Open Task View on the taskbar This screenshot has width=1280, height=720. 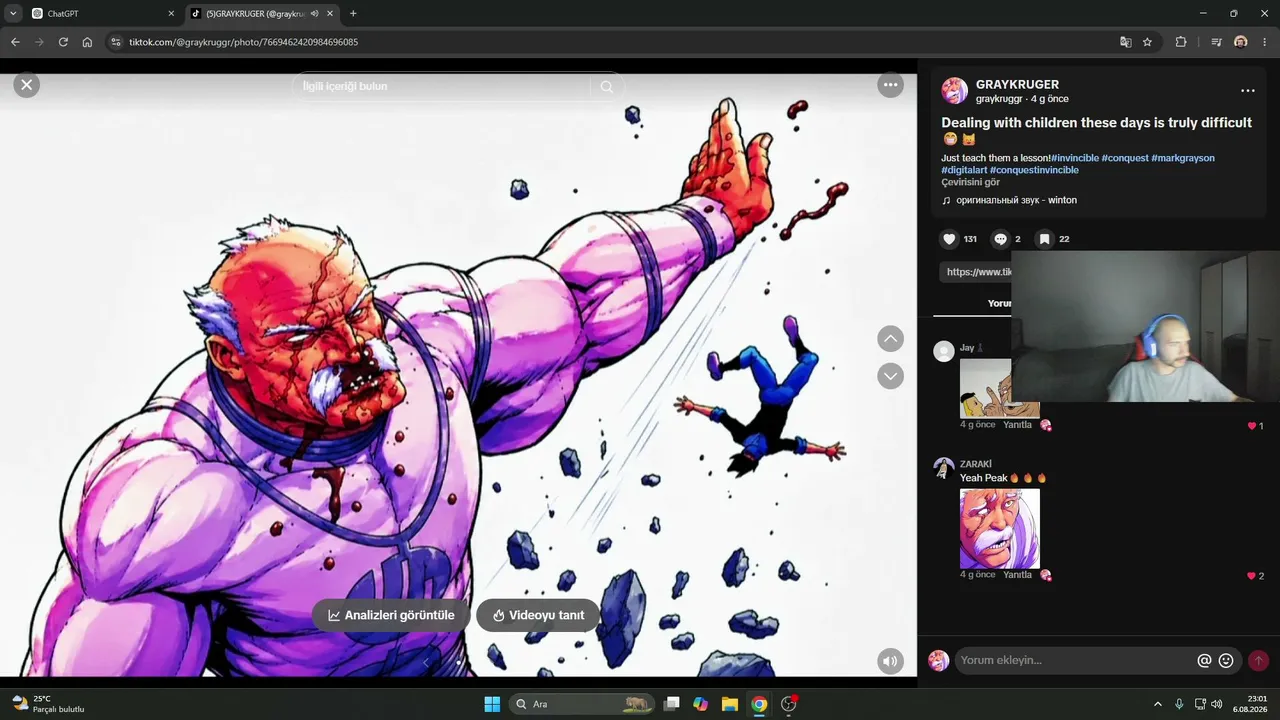tap(672, 704)
